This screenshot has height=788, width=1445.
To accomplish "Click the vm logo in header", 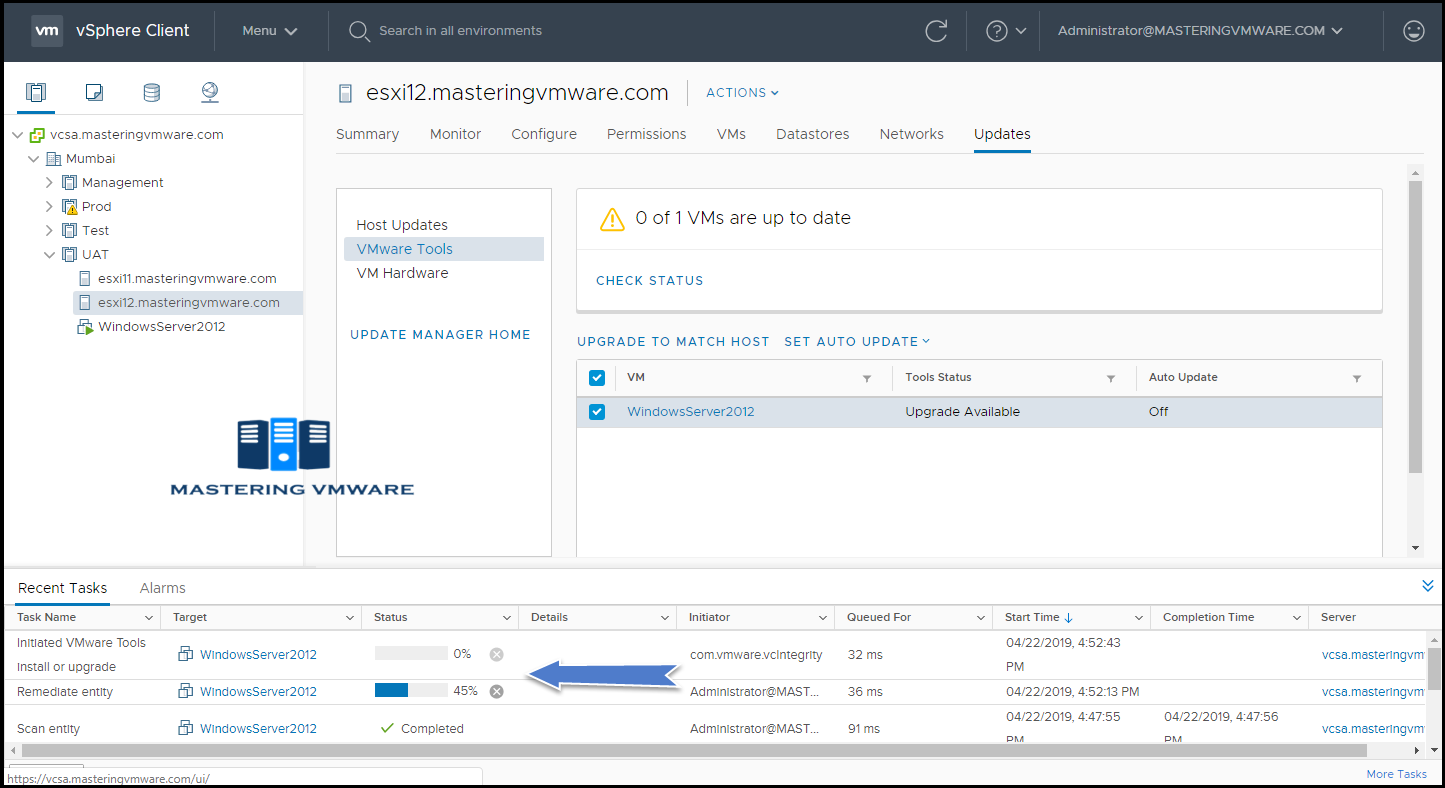I will pos(47,31).
